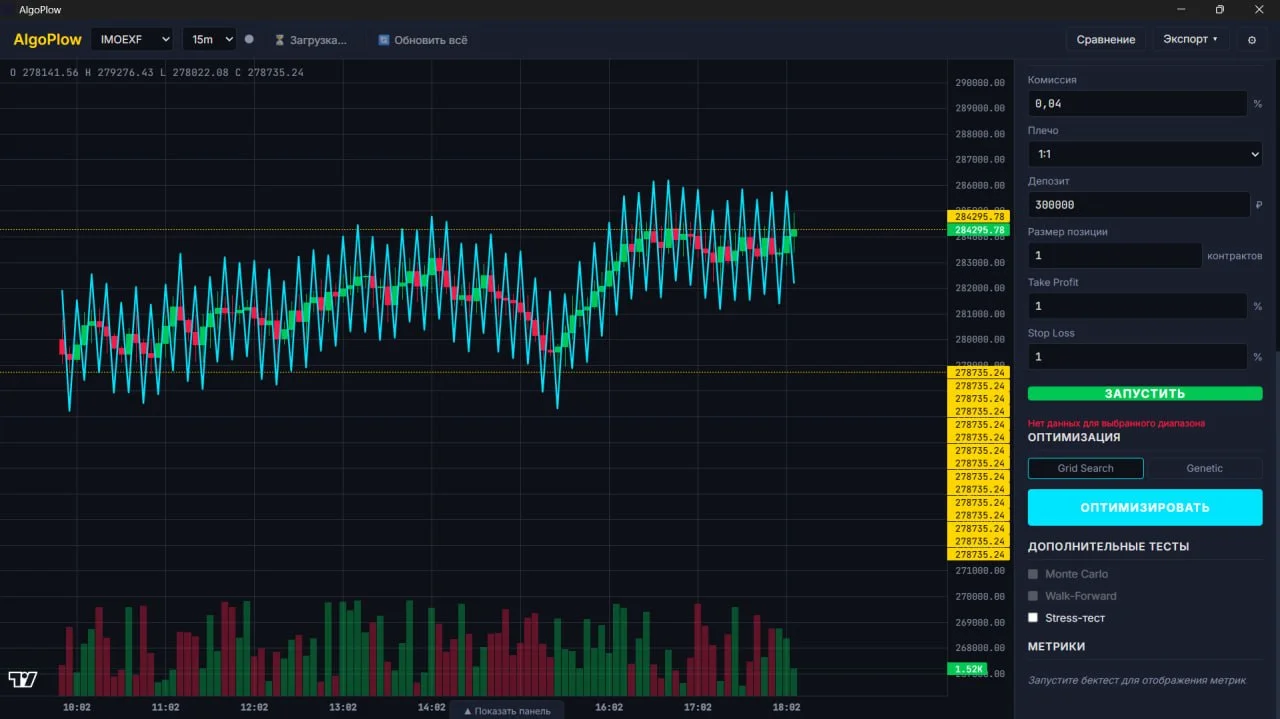This screenshot has width=1280, height=719.
Task: Click the Сравнение button
Action: 1106,40
